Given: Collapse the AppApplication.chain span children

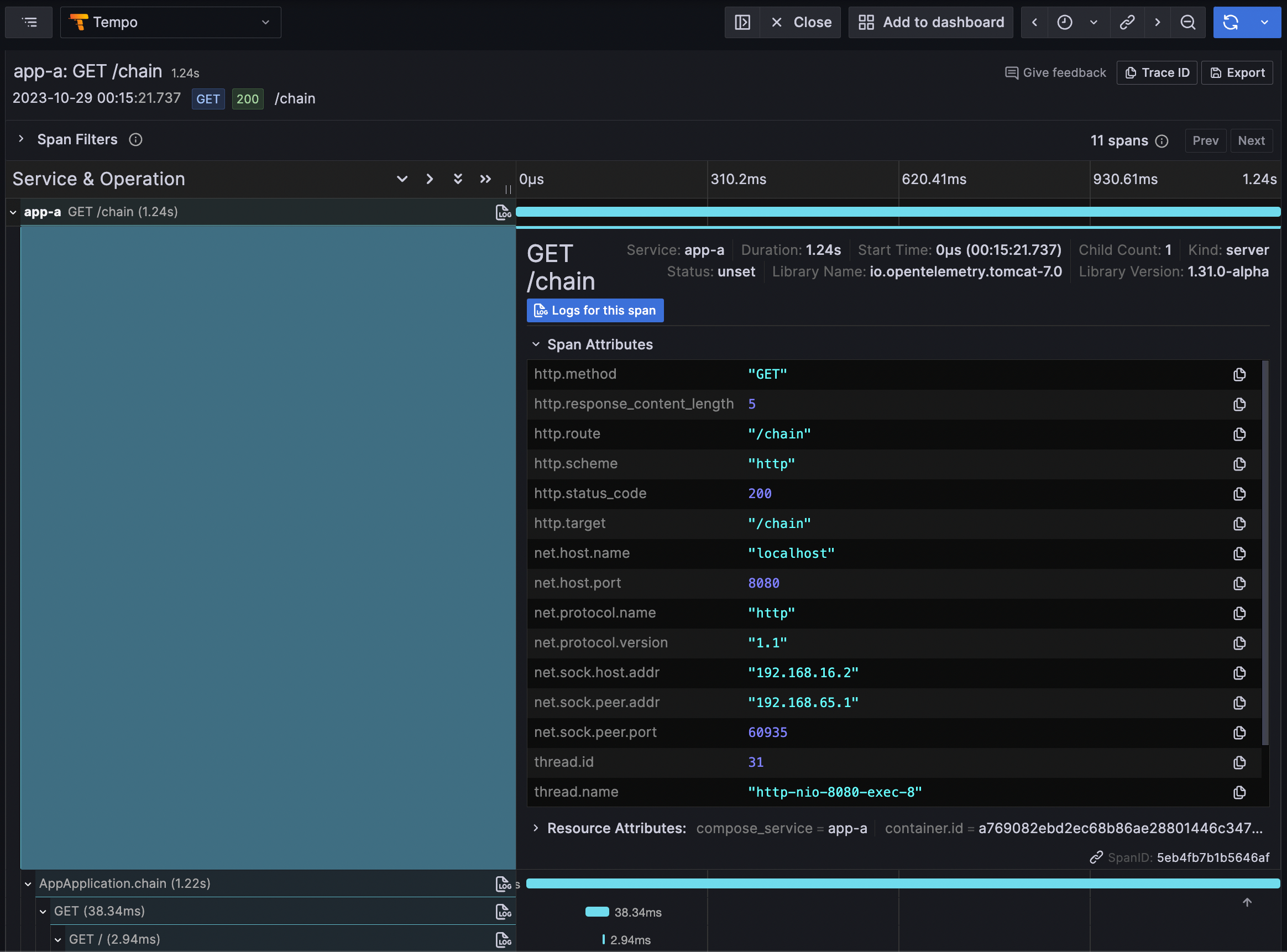Looking at the screenshot, I should coord(28,884).
